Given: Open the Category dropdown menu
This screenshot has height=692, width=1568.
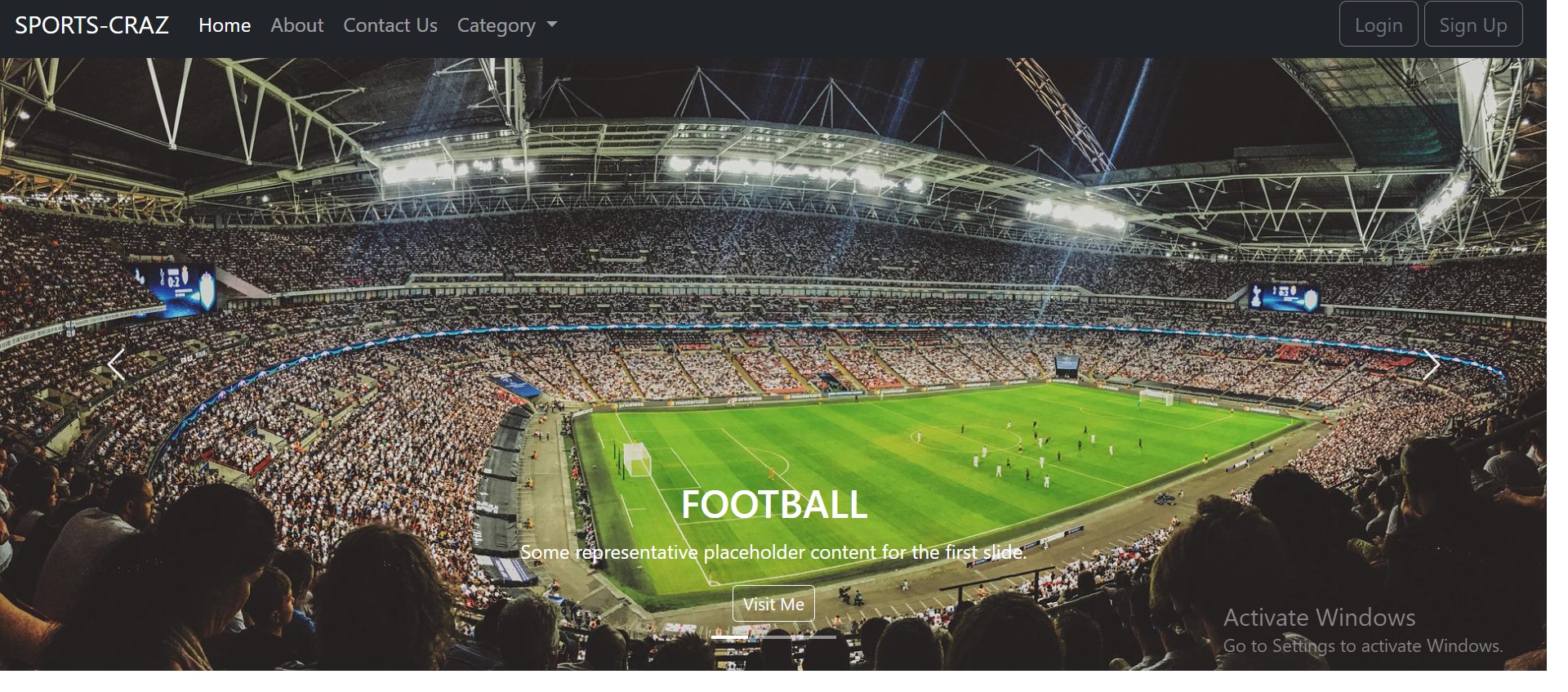Looking at the screenshot, I should [507, 25].
